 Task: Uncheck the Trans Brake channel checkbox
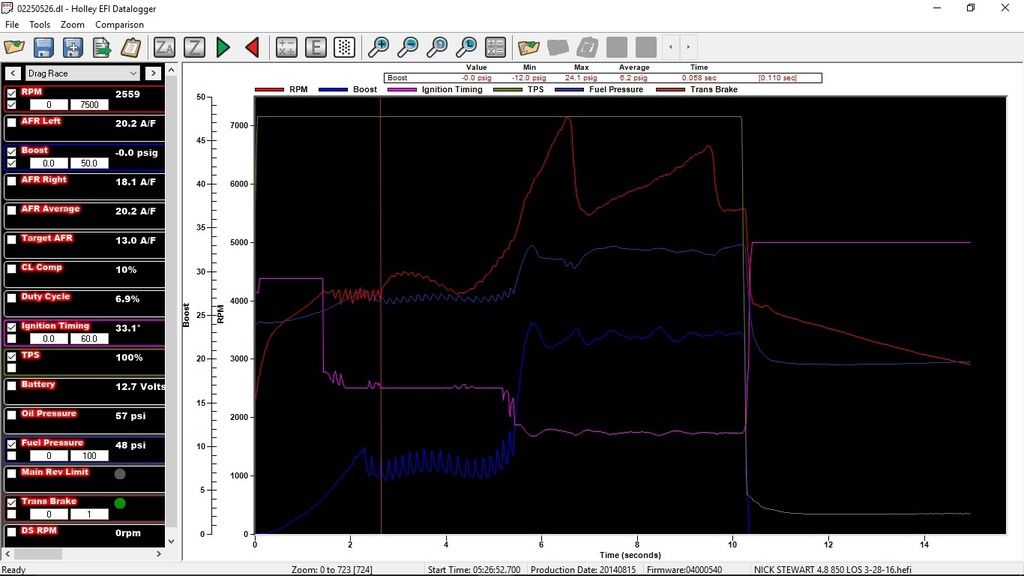click(12, 503)
